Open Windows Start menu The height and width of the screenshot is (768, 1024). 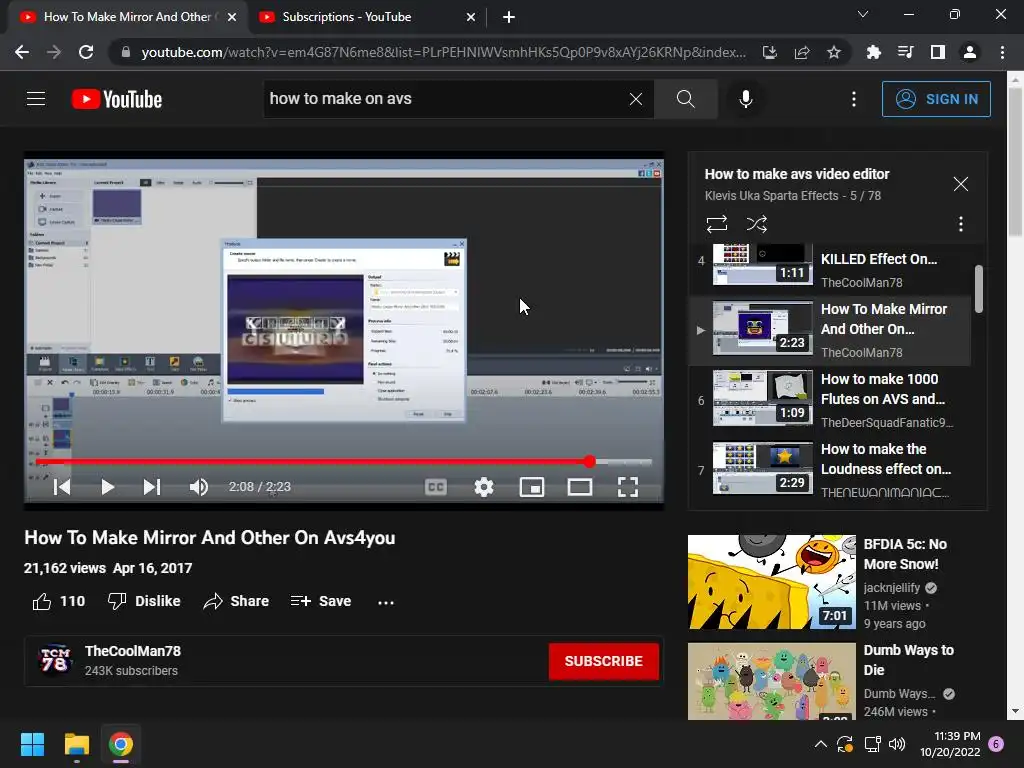tap(32, 744)
